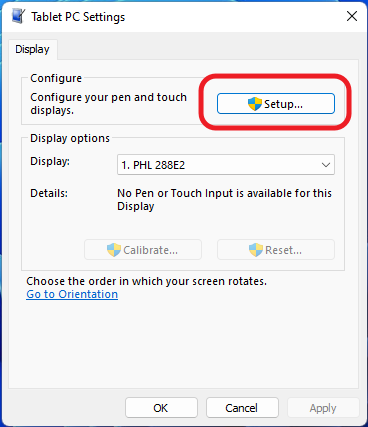Image resolution: width=368 pixels, height=427 pixels.
Task: Click the shield icon beside Reset
Action: pyautogui.click(x=256, y=250)
